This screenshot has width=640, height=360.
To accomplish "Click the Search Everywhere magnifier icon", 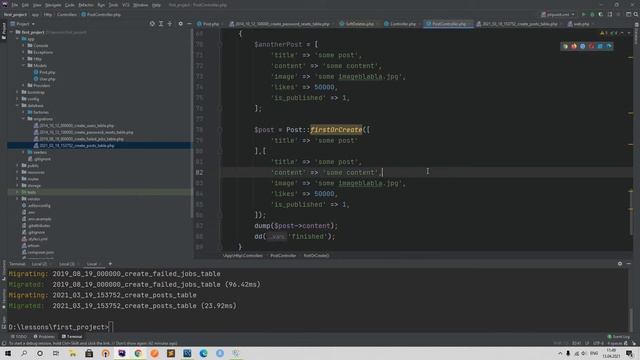I will click(x=636, y=14).
